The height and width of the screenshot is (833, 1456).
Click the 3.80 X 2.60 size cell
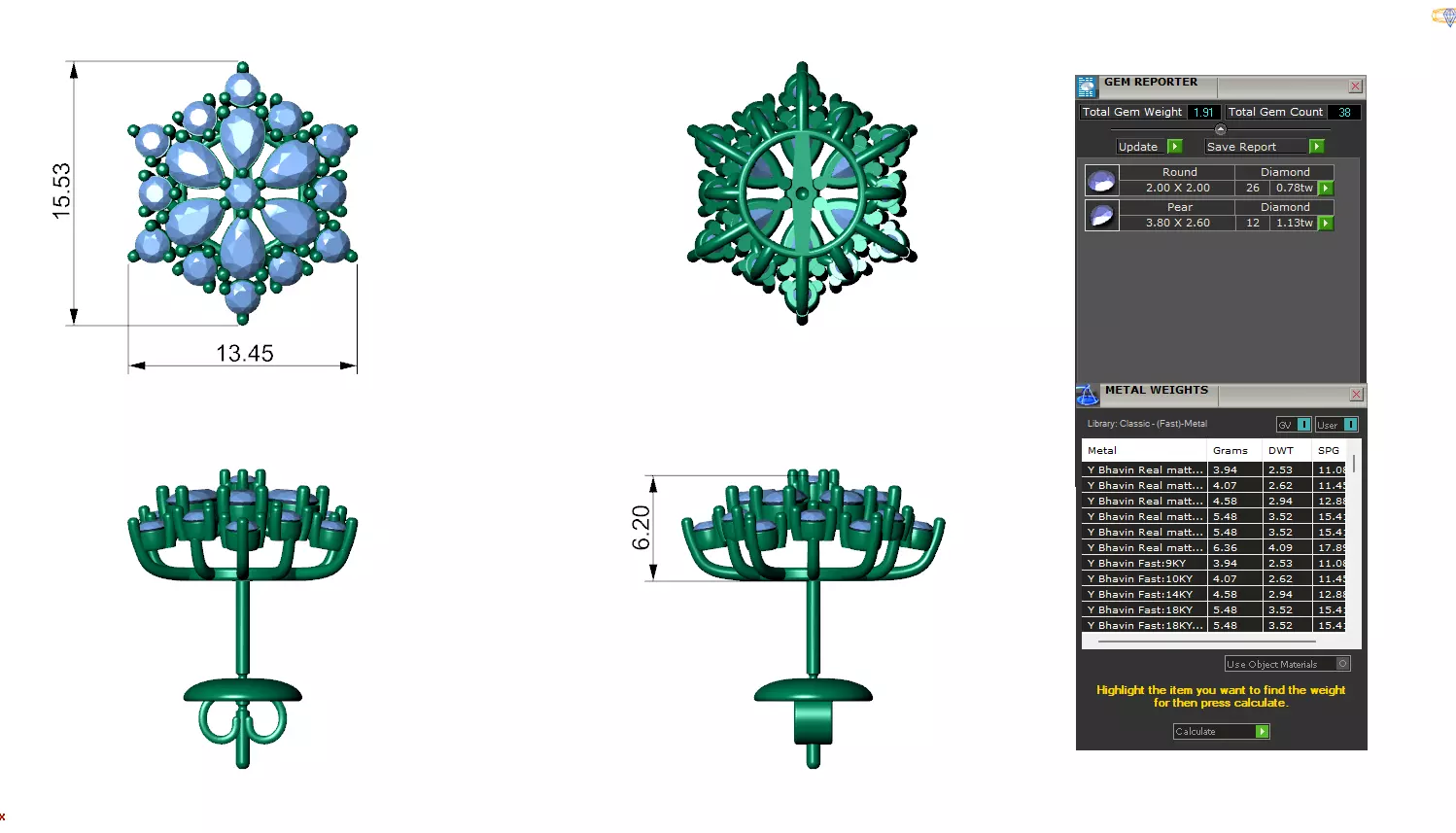(1178, 224)
